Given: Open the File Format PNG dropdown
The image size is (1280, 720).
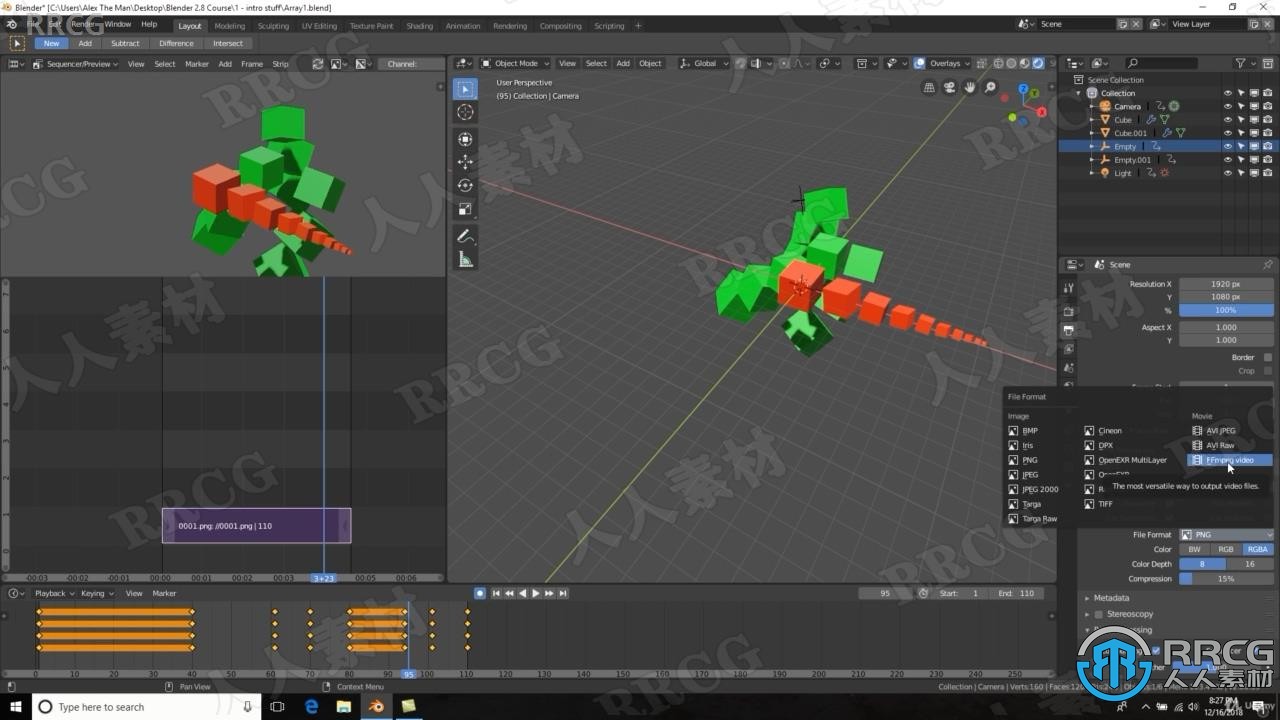Looking at the screenshot, I should pyautogui.click(x=1227, y=535).
